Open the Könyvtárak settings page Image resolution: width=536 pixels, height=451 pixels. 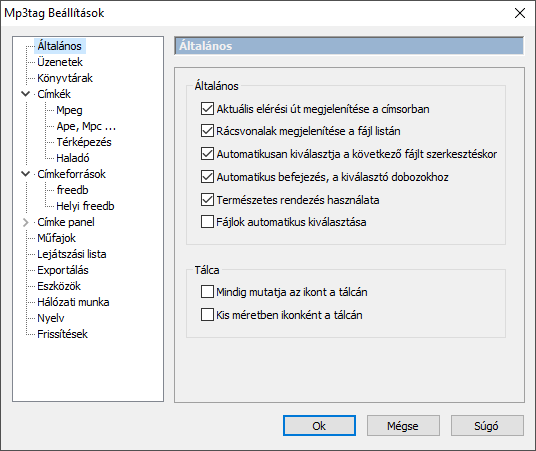point(65,78)
